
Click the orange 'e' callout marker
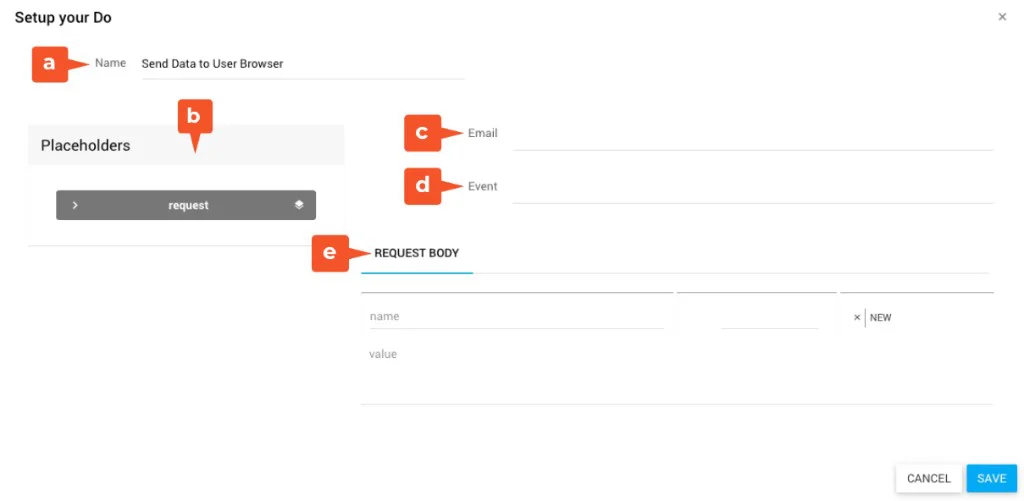[x=330, y=253]
